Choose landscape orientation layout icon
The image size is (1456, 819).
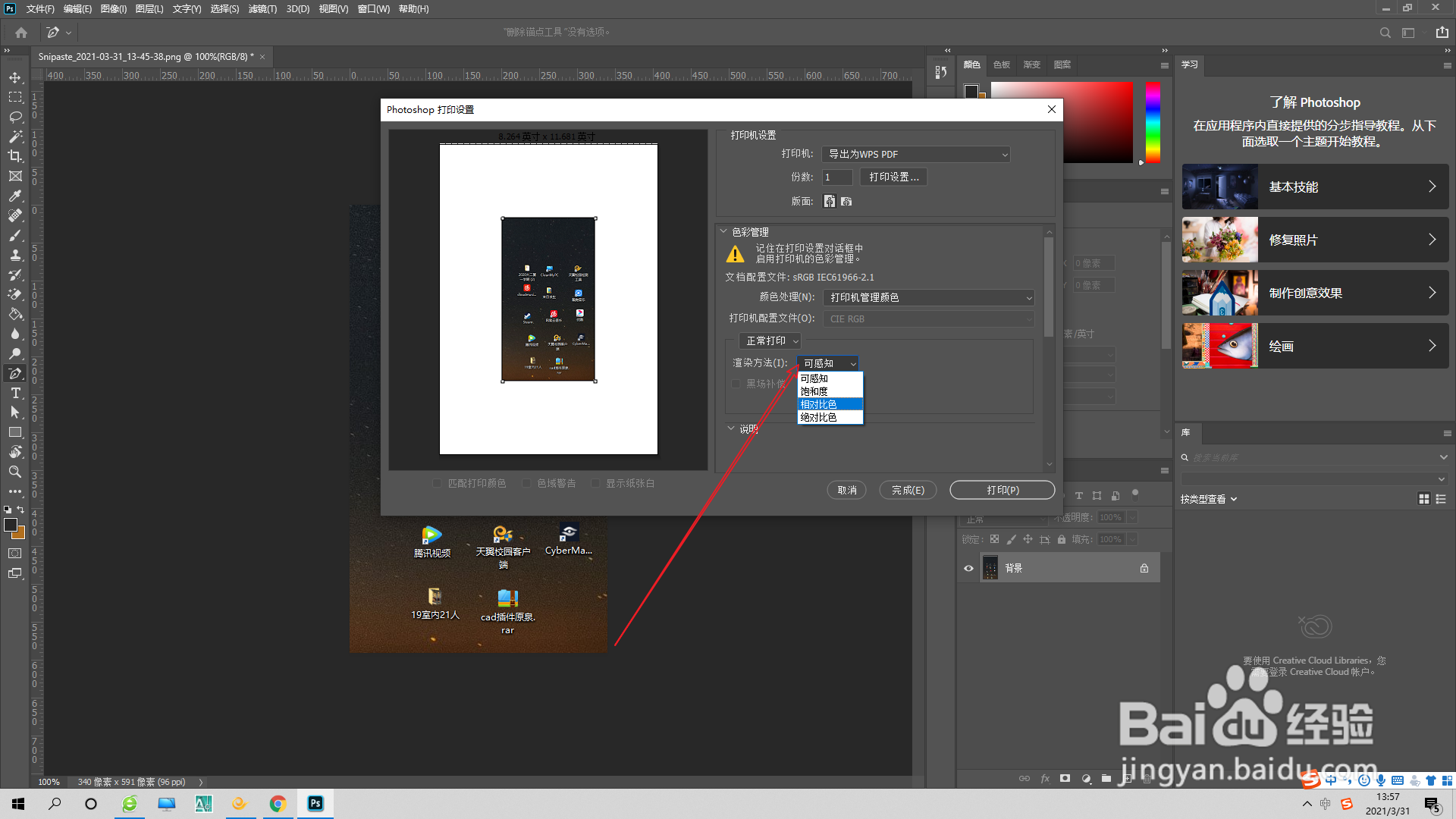846,201
